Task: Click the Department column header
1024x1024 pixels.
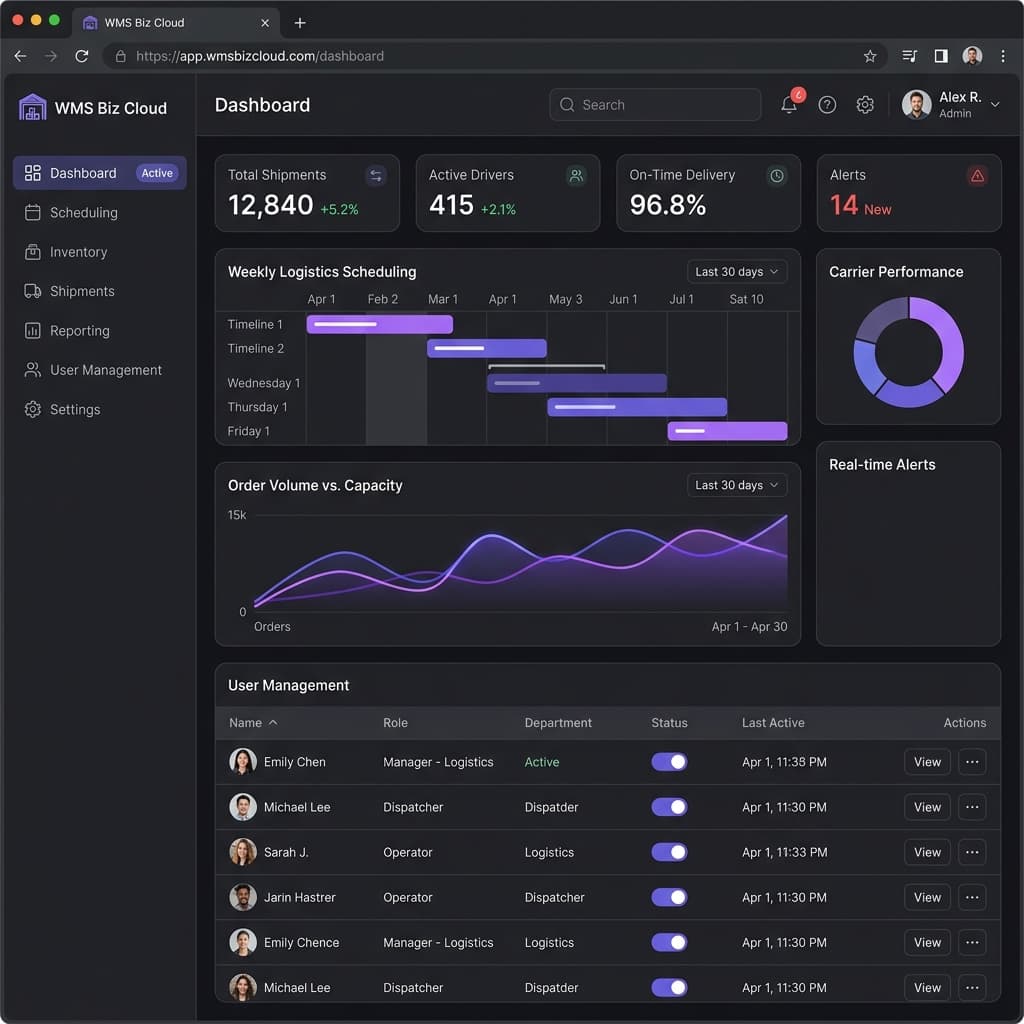Action: point(558,722)
